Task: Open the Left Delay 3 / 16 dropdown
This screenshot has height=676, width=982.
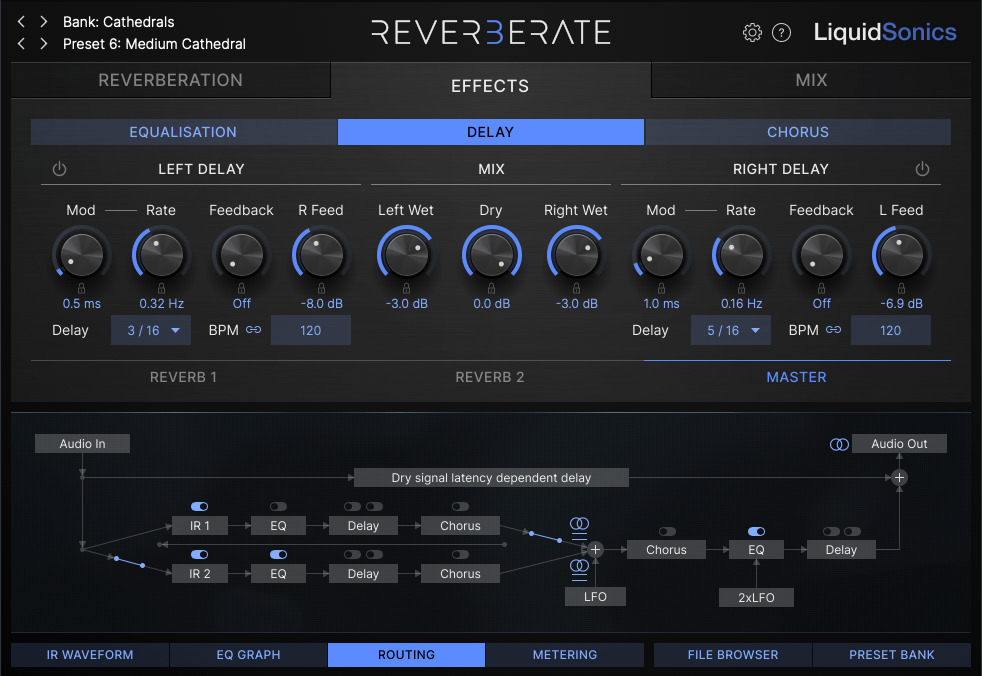Action: (x=151, y=330)
